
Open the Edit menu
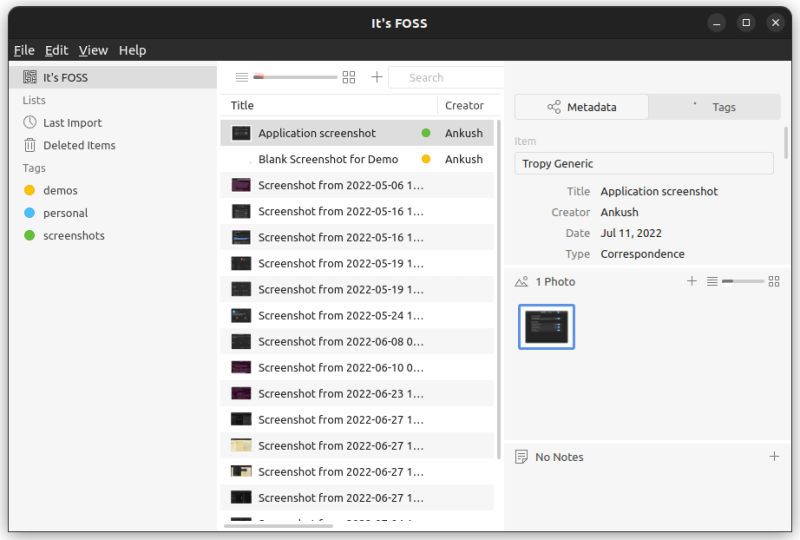[56, 50]
